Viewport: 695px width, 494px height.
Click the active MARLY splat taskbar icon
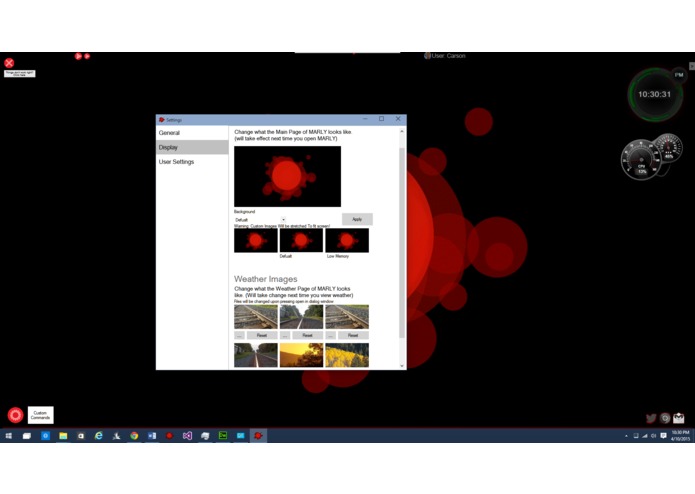click(258, 436)
